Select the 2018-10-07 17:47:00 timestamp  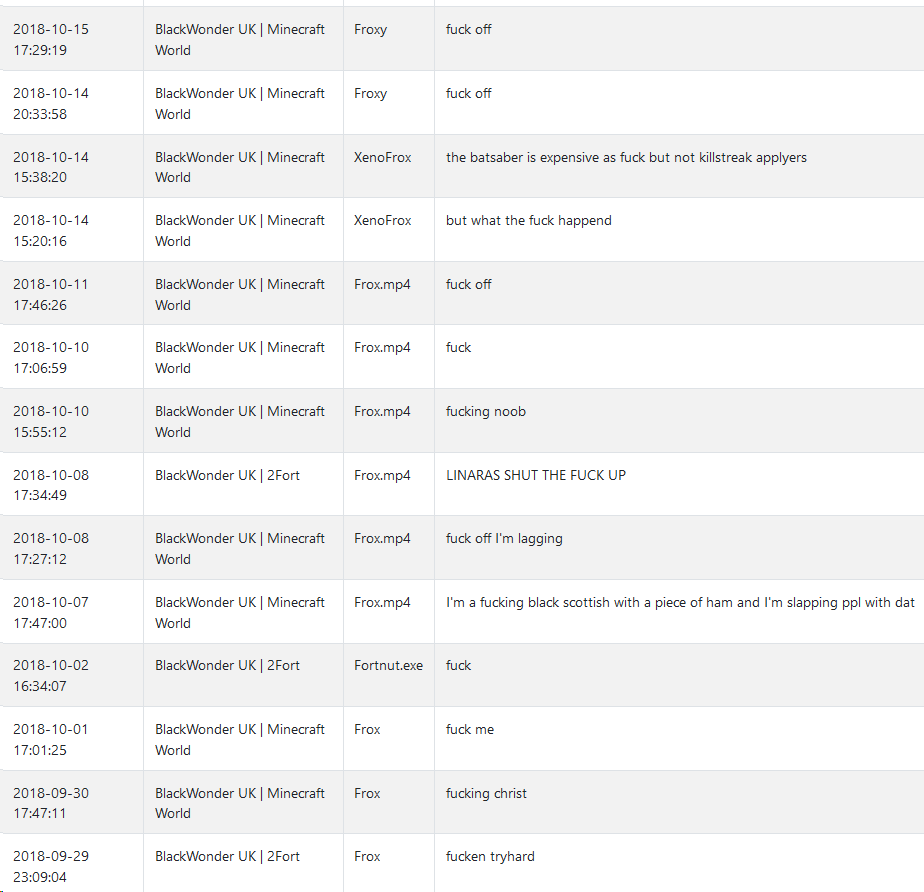tap(51, 612)
